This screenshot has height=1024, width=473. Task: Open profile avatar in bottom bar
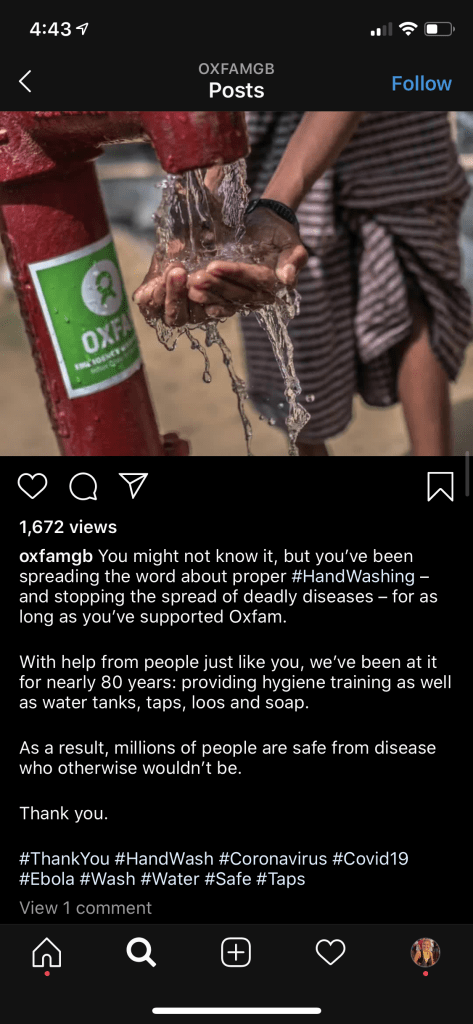tap(425, 953)
